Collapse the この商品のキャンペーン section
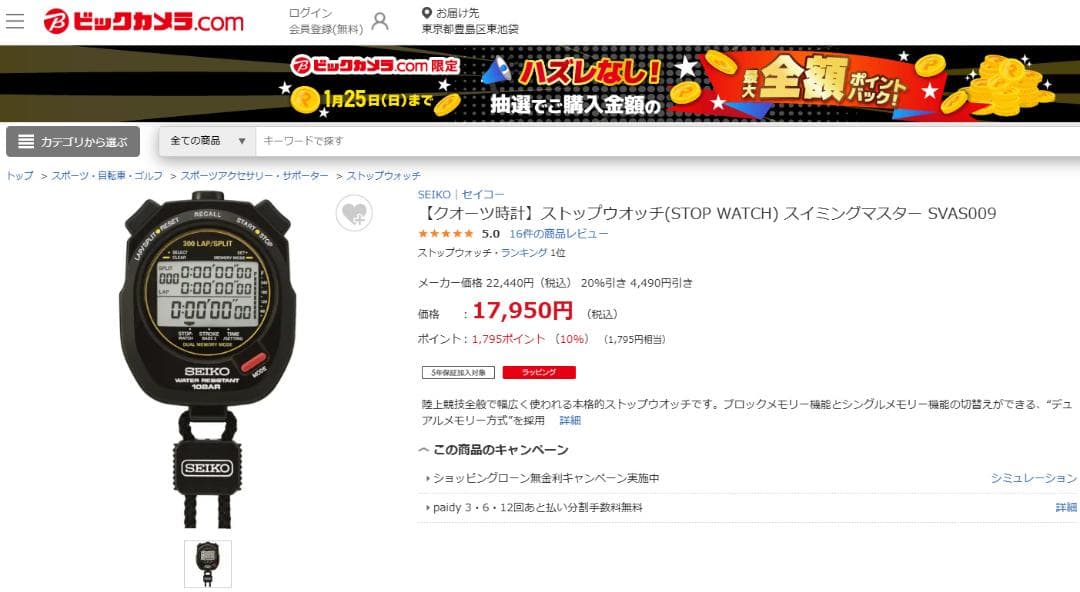This screenshot has width=1080, height=592. (493, 450)
